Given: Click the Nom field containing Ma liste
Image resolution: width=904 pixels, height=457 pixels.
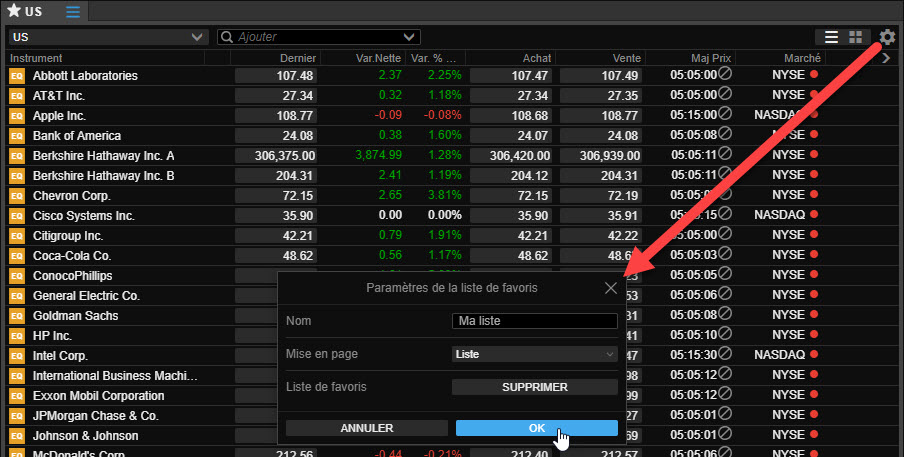Looking at the screenshot, I should 534,321.
